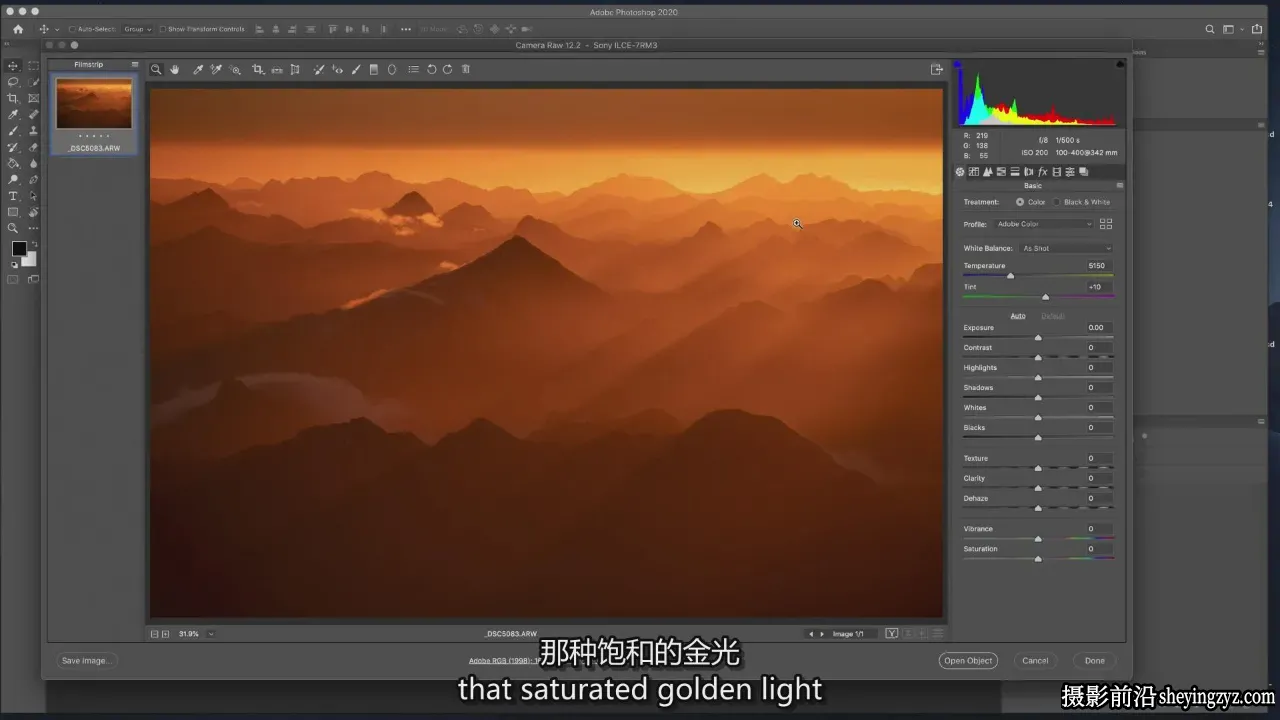1280x720 pixels.
Task: Select the Color treatment radio button
Action: click(x=1020, y=202)
